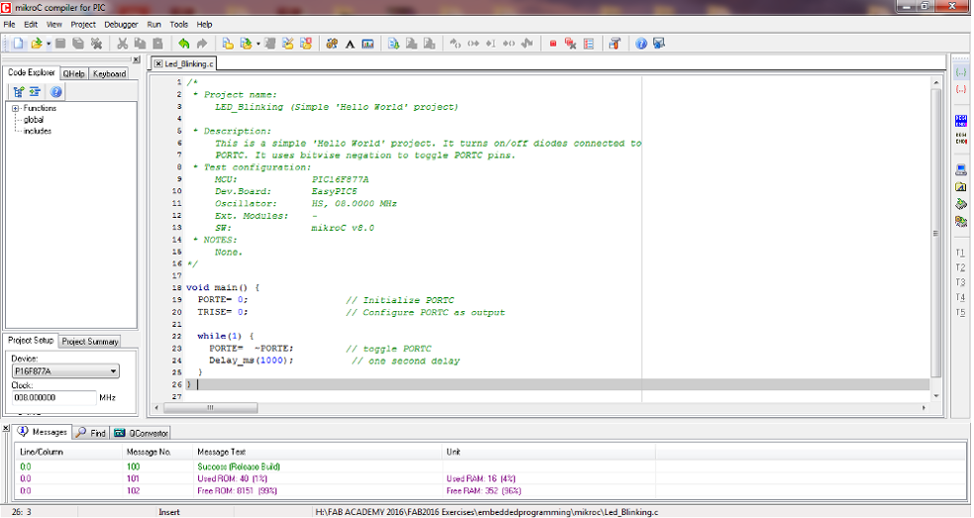Image resolution: width=974 pixels, height=518 pixels.
Task: Click the T3 template button
Action: pyautogui.click(x=960, y=283)
